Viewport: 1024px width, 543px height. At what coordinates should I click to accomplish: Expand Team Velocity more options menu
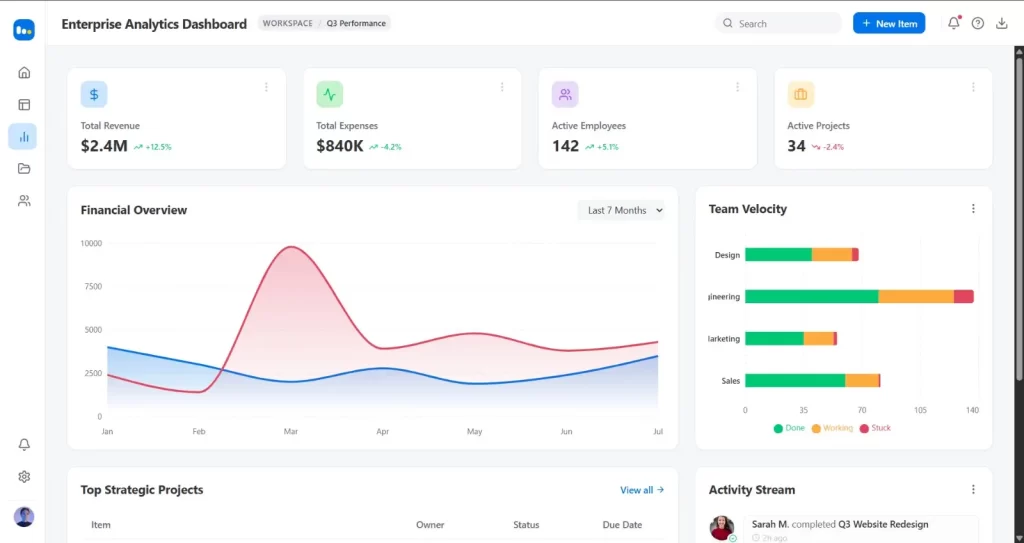pos(973,209)
